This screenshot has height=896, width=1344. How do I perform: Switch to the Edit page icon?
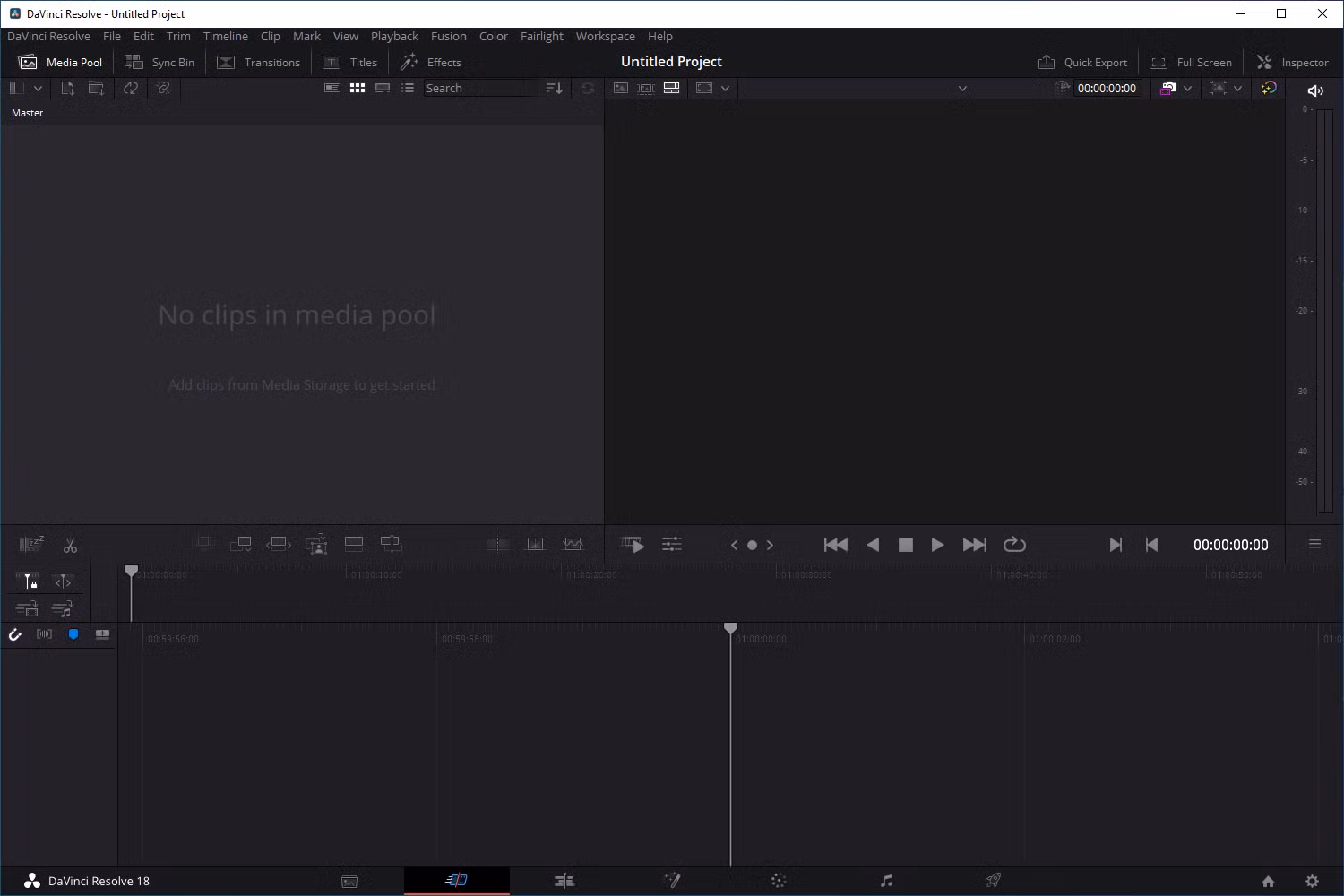click(x=564, y=881)
